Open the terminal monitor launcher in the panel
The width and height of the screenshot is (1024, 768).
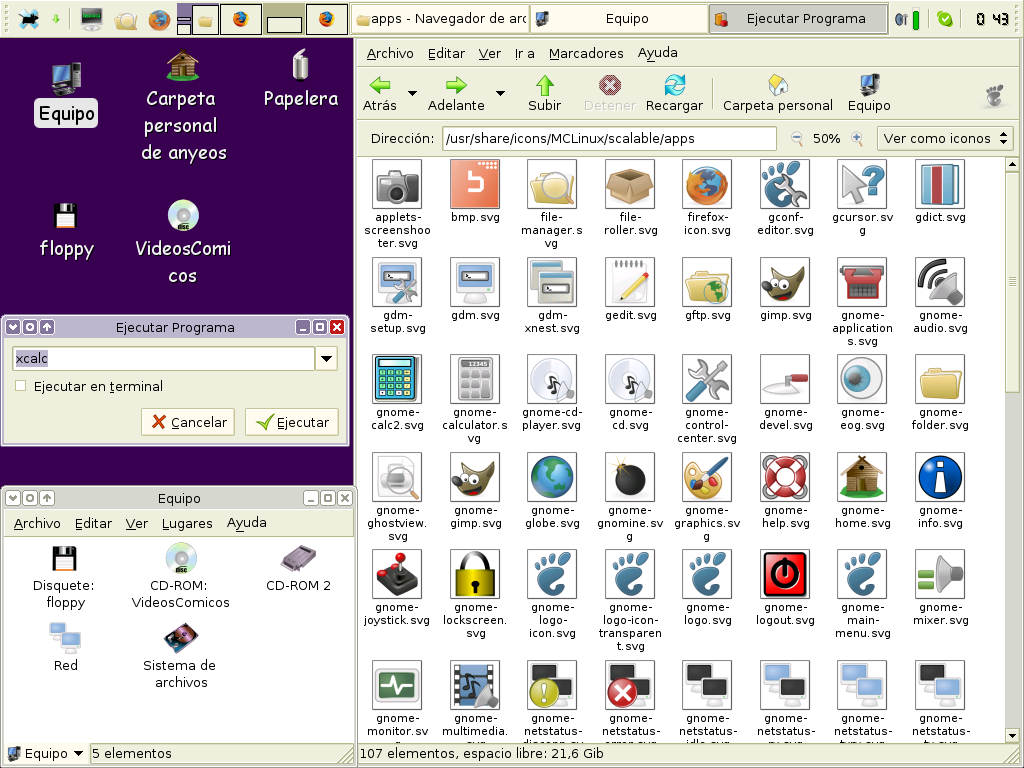coord(91,20)
